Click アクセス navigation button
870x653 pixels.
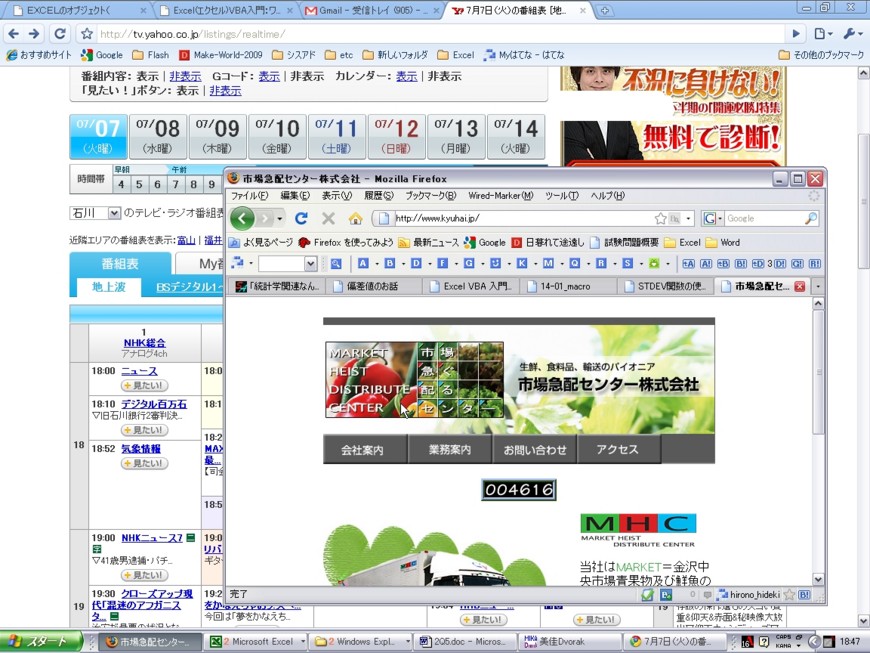pos(619,449)
